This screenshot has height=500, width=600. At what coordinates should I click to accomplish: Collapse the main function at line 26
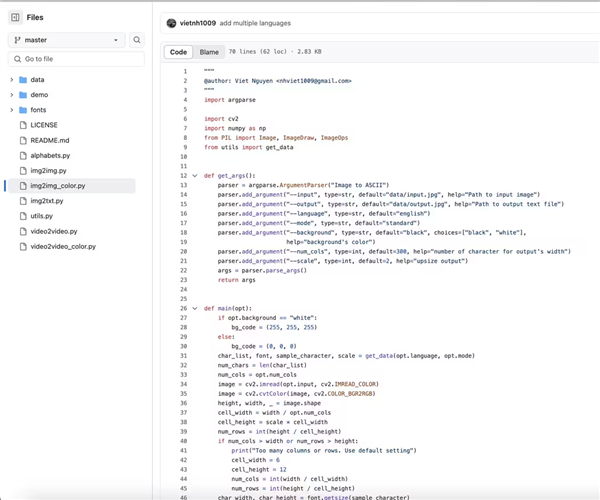coord(195,308)
